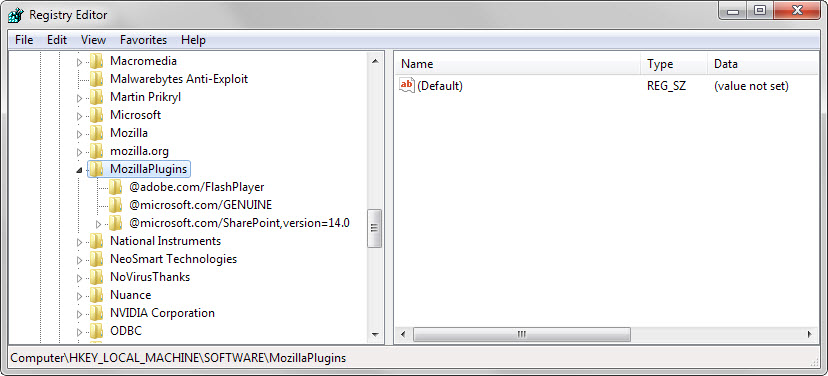Expand the NVIDIA Corporation key
828x376 pixels.
80,314
